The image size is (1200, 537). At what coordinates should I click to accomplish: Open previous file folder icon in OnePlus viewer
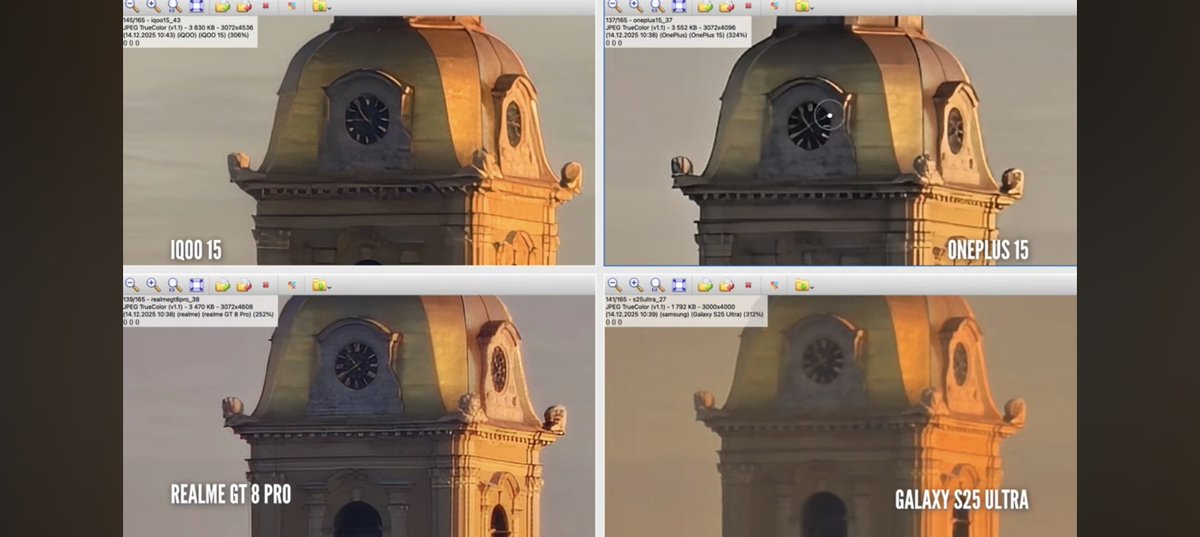pos(704,5)
